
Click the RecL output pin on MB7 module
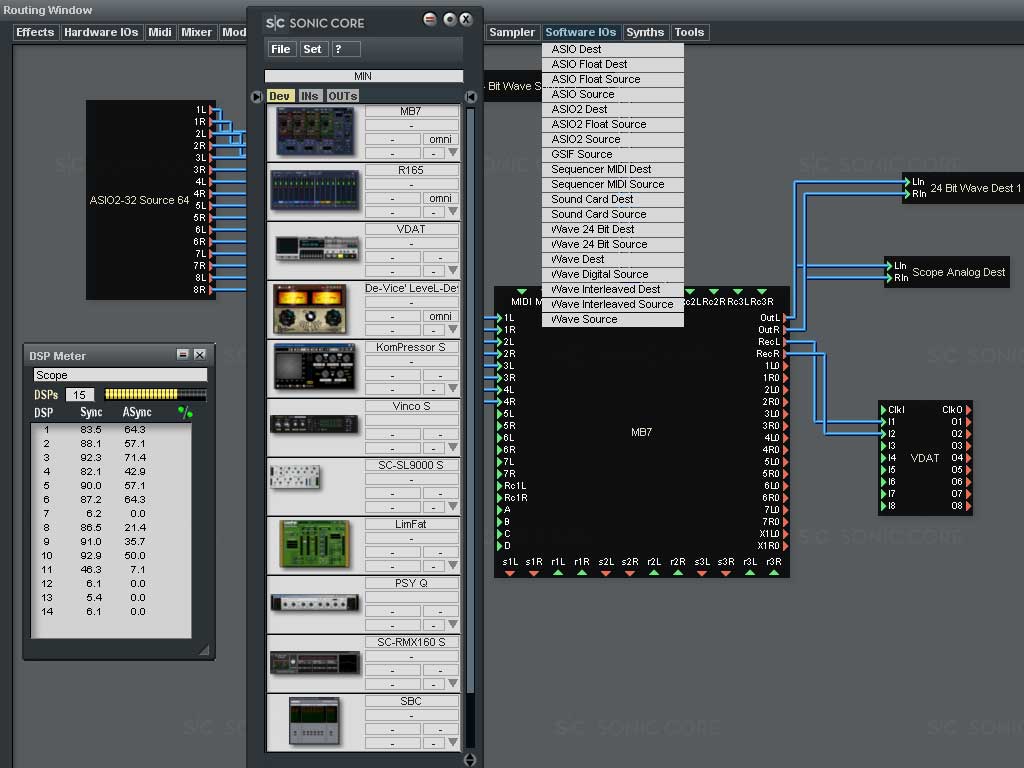click(x=785, y=342)
